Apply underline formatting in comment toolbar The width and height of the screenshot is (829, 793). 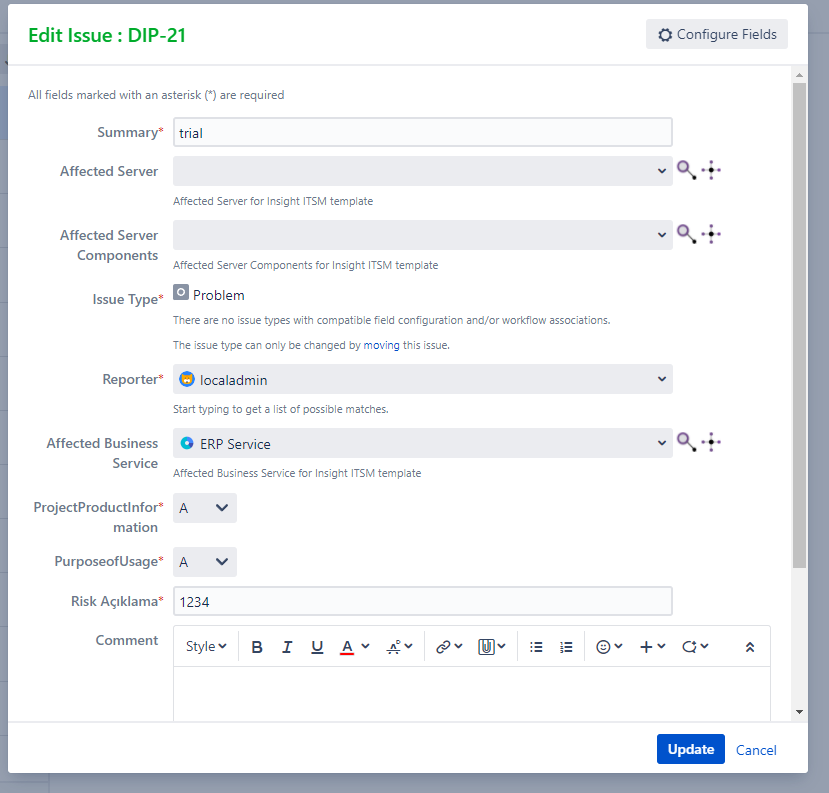(x=317, y=647)
